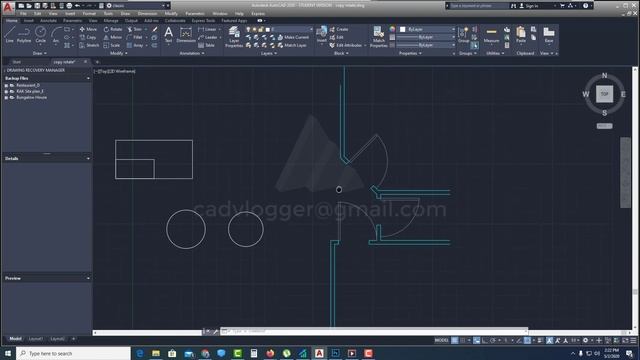Click the help search input field
The image size is (640, 360).
(x=479, y=6)
